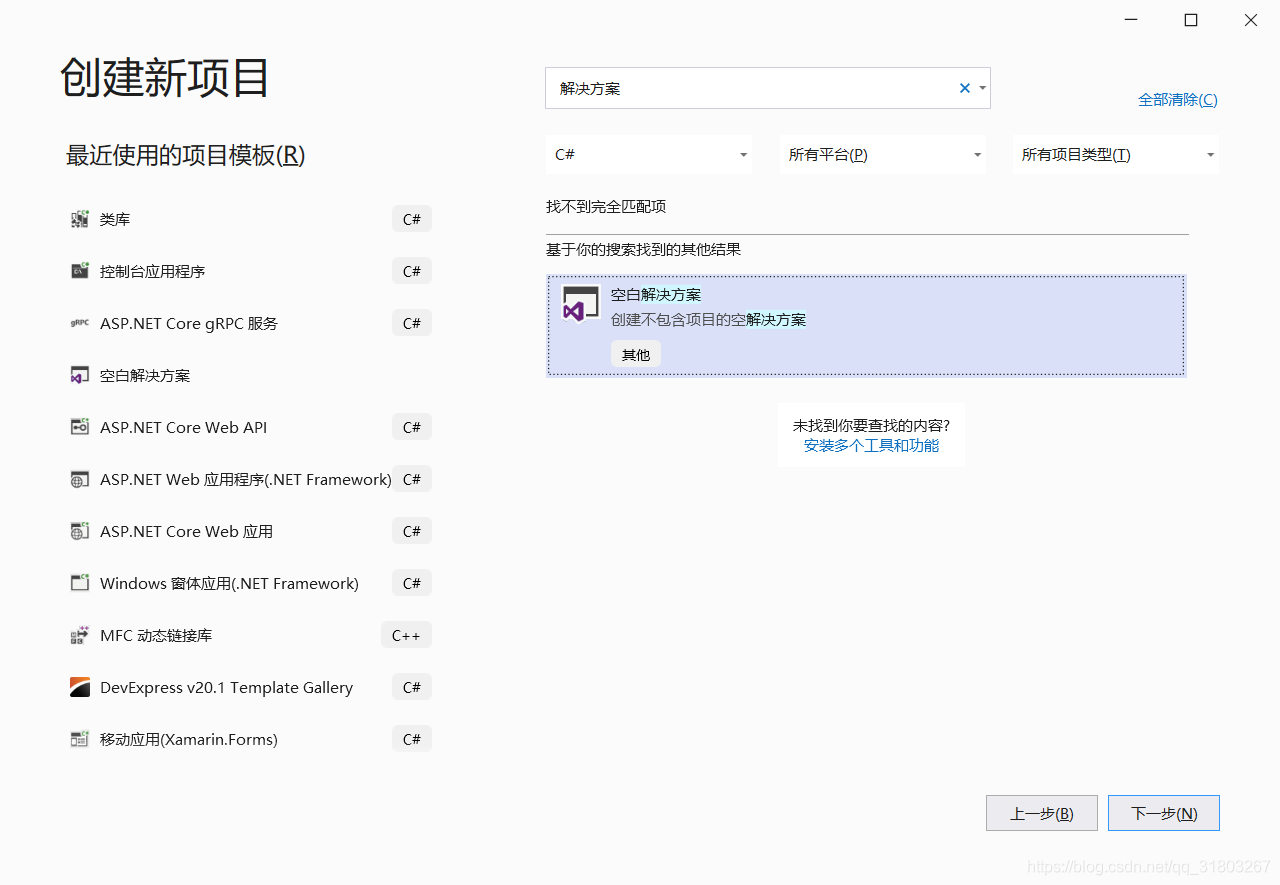Screen dimensions: 1280x885
Task: Click the 全部清除 link
Action: 1178,99
